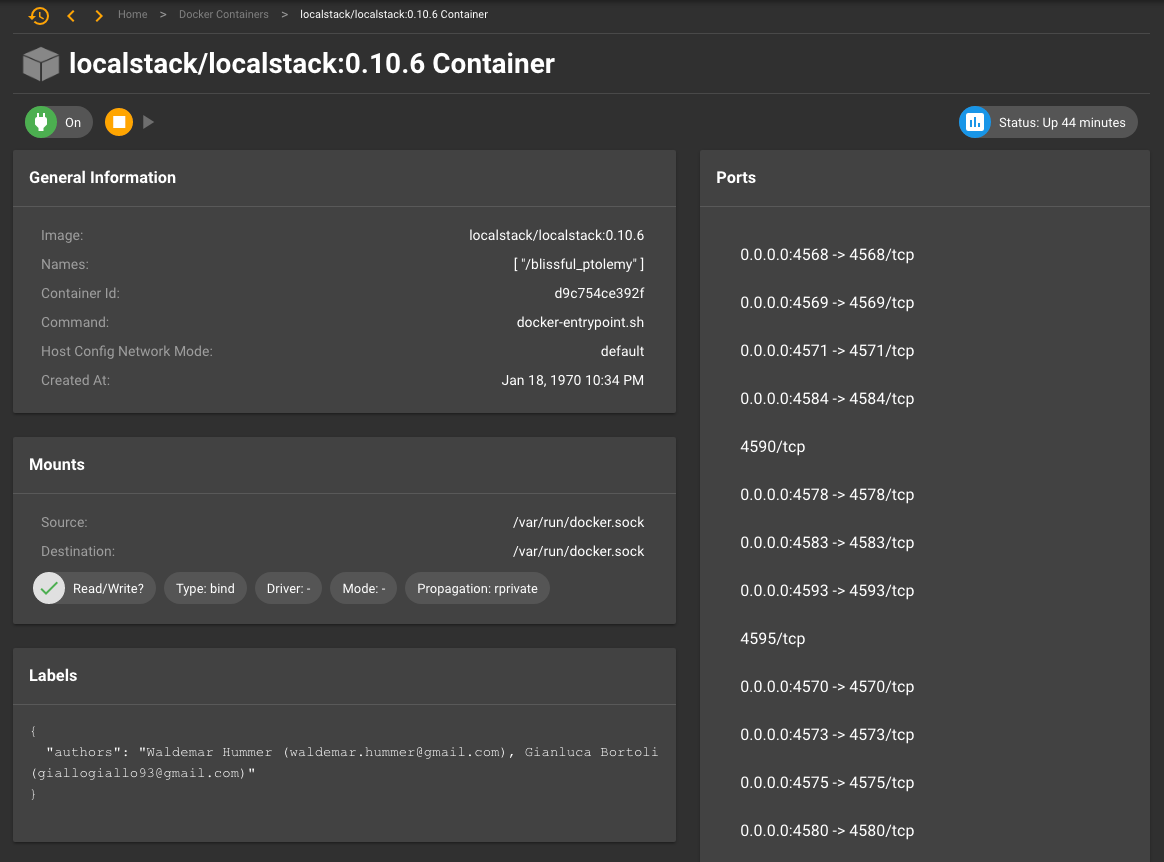Viewport: 1164px width, 862px height.
Task: Select the name value /blissful_ptolemy
Action: click(579, 264)
